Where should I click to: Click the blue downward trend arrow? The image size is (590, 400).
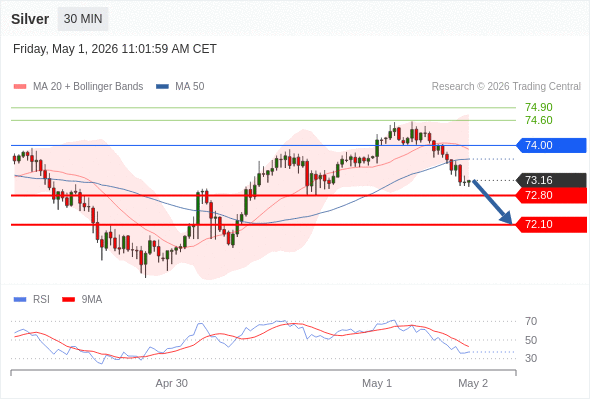[x=492, y=202]
